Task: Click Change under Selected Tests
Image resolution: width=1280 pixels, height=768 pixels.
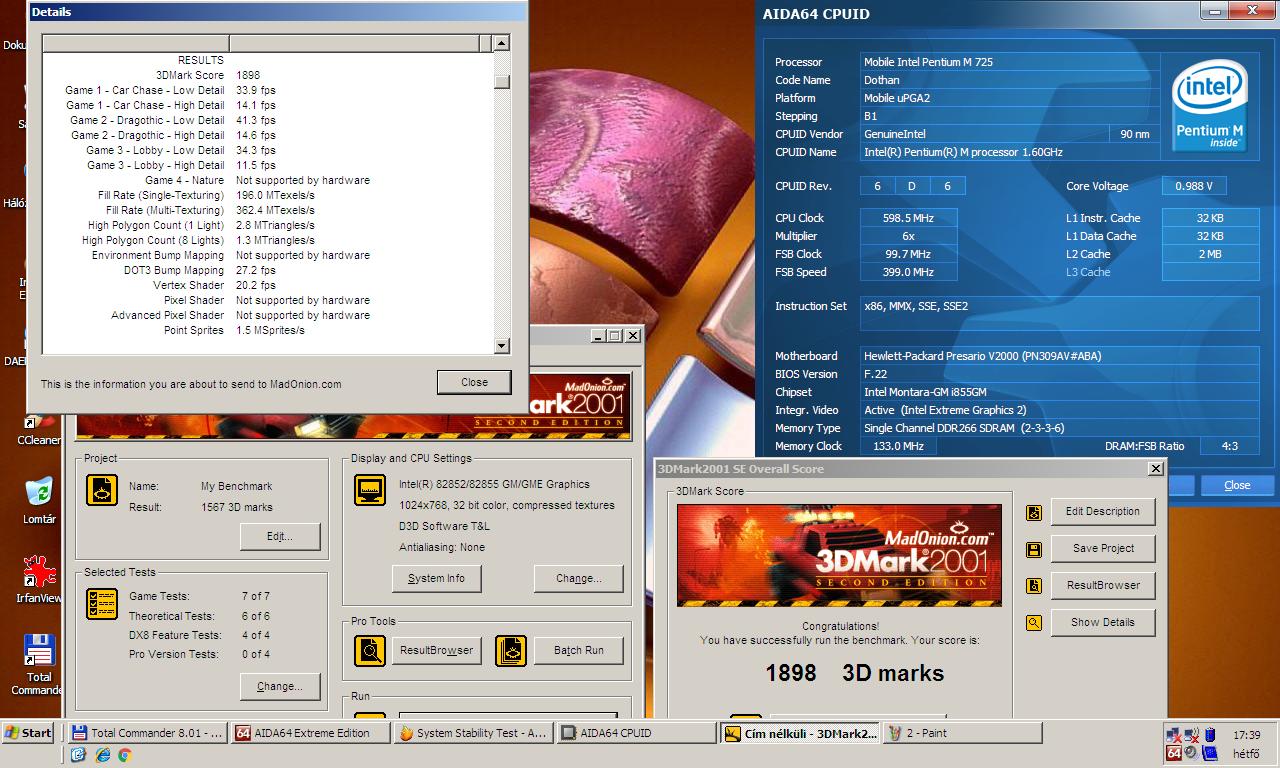Action: point(280,686)
